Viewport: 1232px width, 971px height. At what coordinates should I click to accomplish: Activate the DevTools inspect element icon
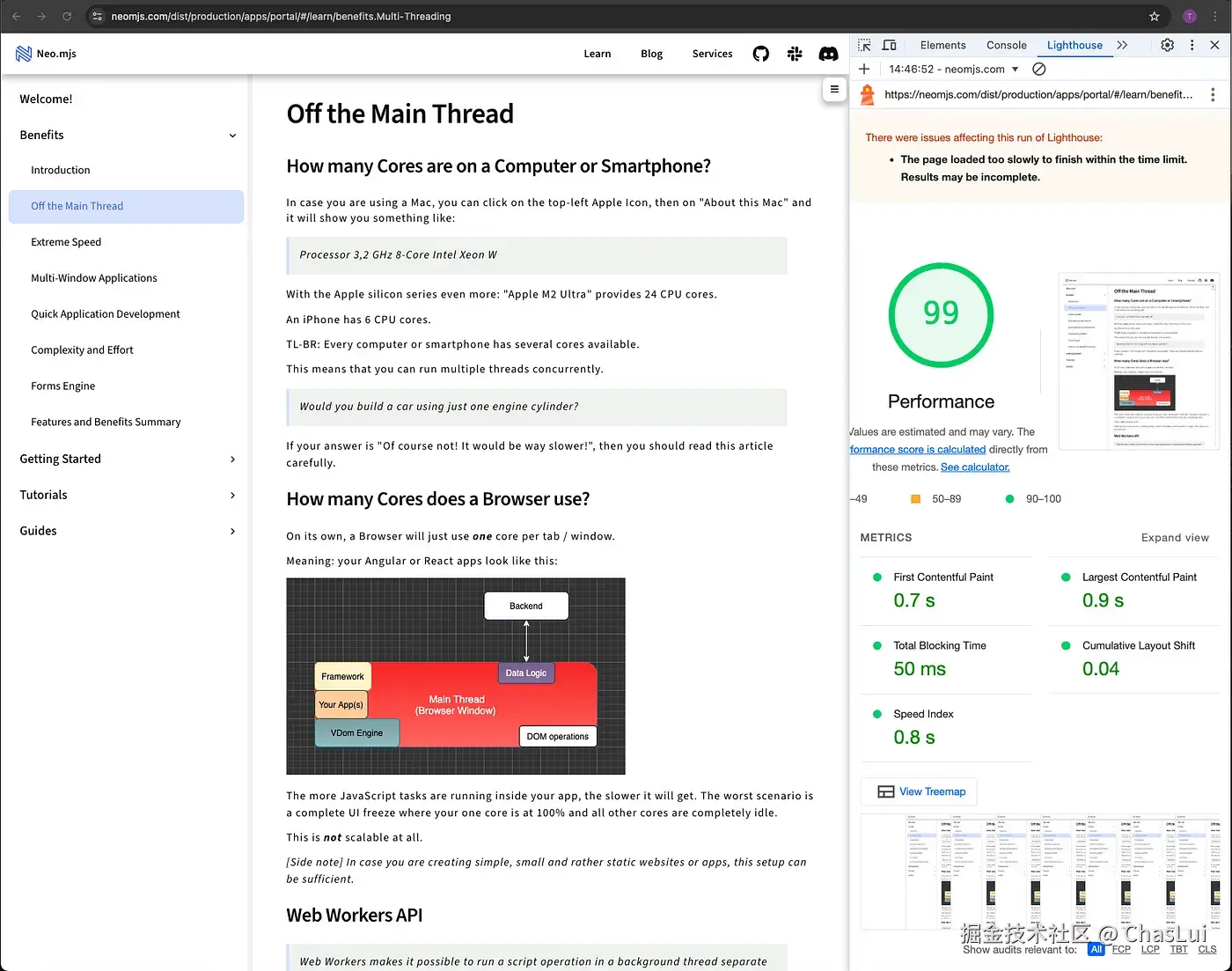click(x=864, y=45)
